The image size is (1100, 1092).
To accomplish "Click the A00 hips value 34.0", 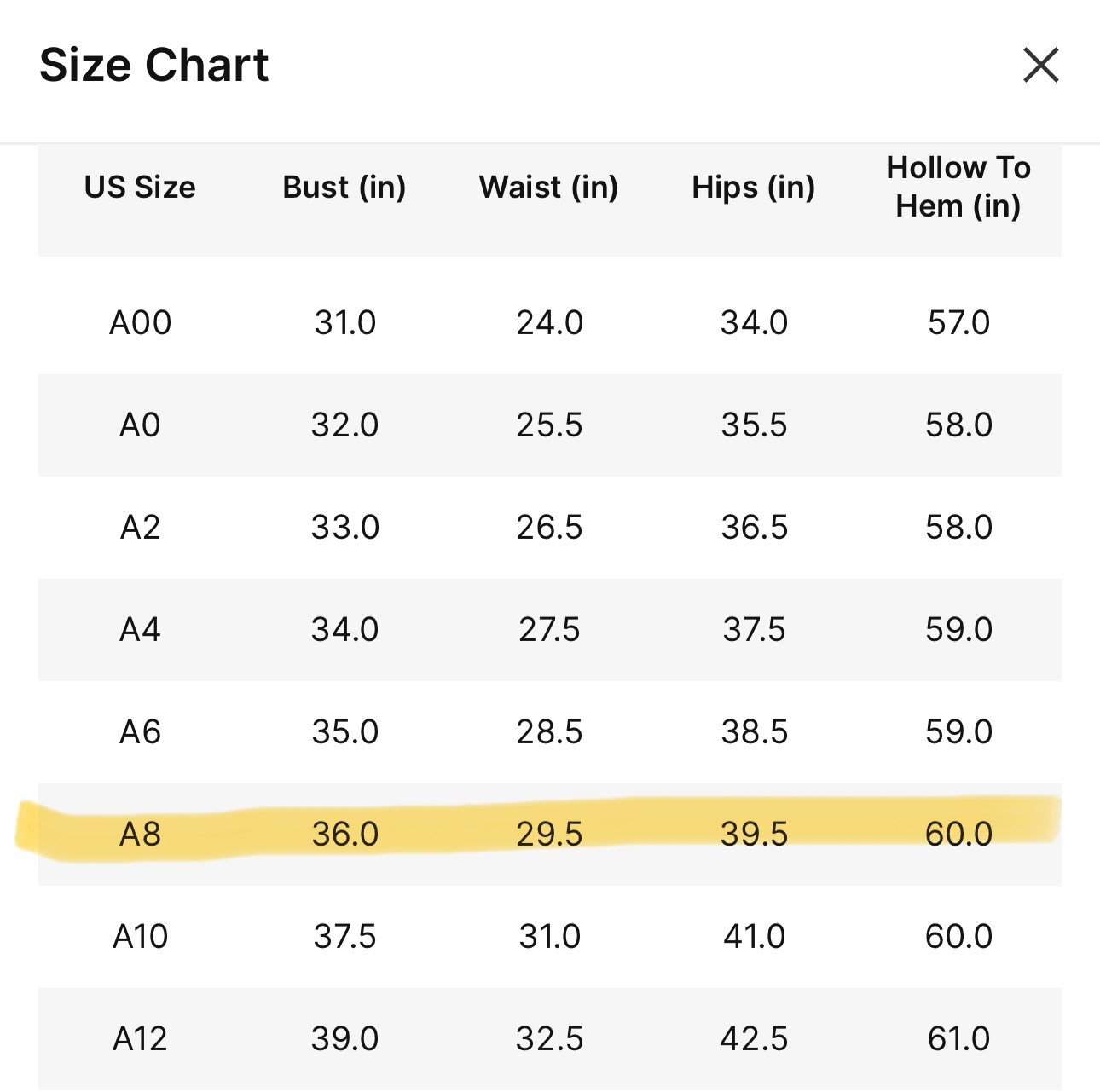I will [754, 323].
